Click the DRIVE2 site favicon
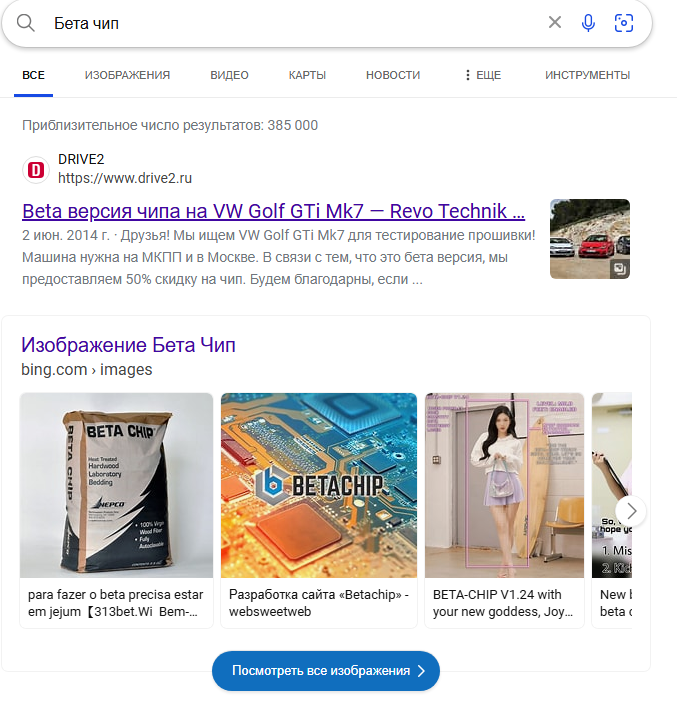 point(36,170)
